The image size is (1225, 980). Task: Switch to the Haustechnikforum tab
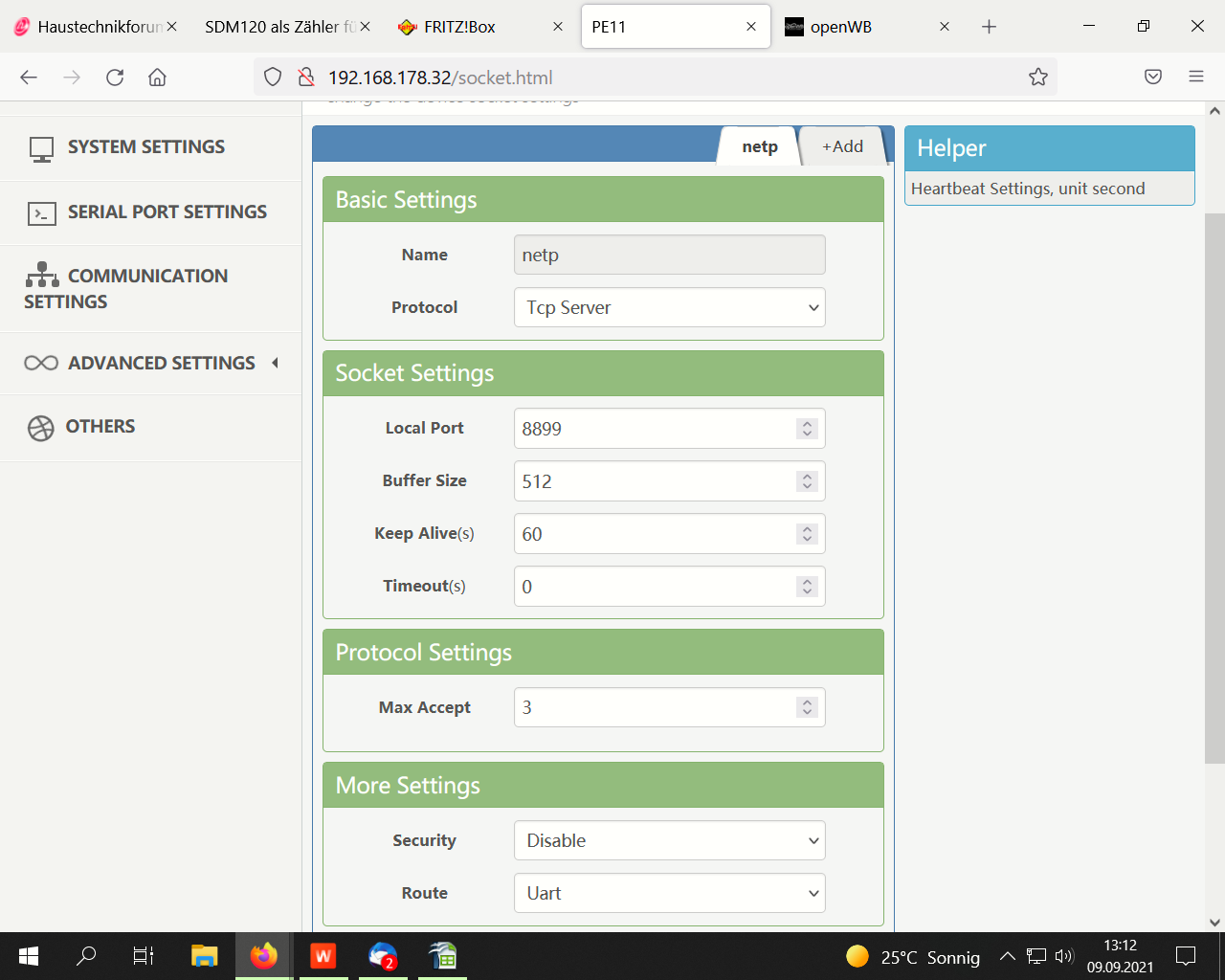[95, 27]
